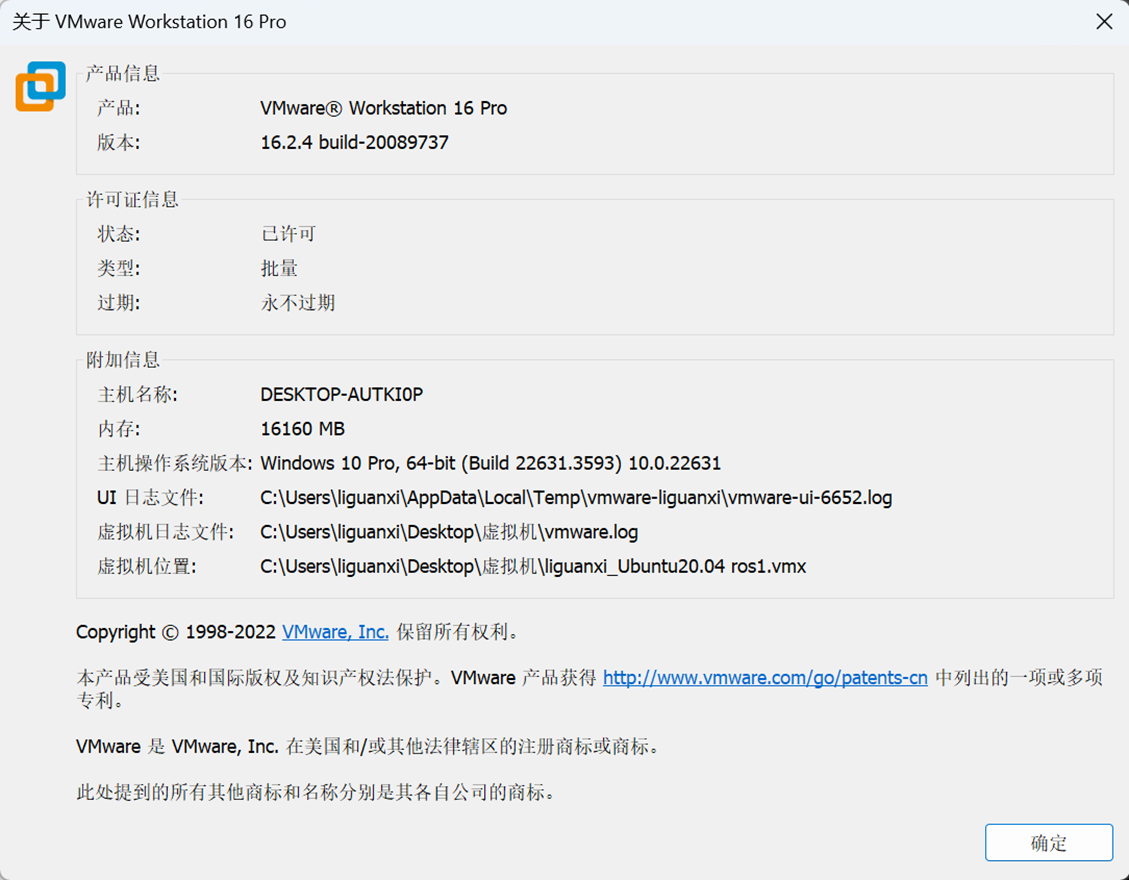The height and width of the screenshot is (880, 1129).
Task: Click memory value 16160 MB
Action: pos(302,429)
